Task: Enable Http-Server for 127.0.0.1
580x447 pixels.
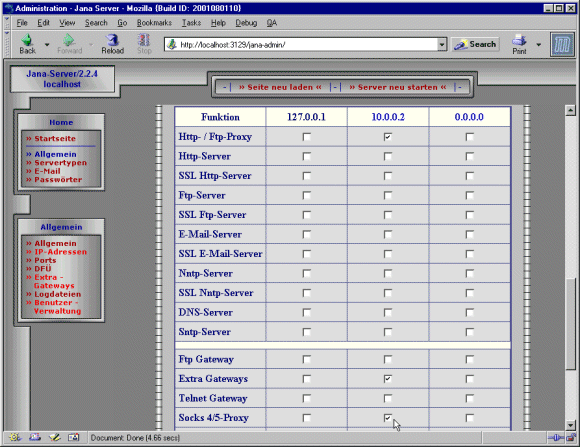Action: [x=306, y=157]
